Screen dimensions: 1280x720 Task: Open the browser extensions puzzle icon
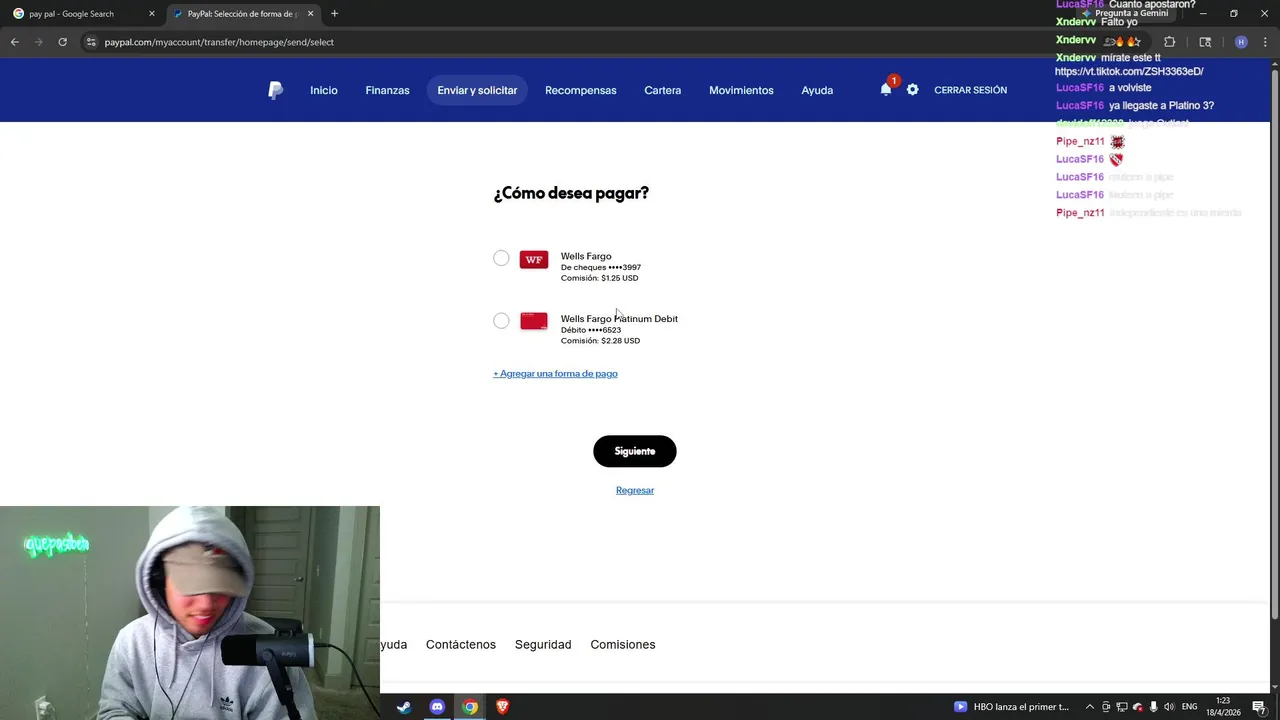pos(1169,42)
